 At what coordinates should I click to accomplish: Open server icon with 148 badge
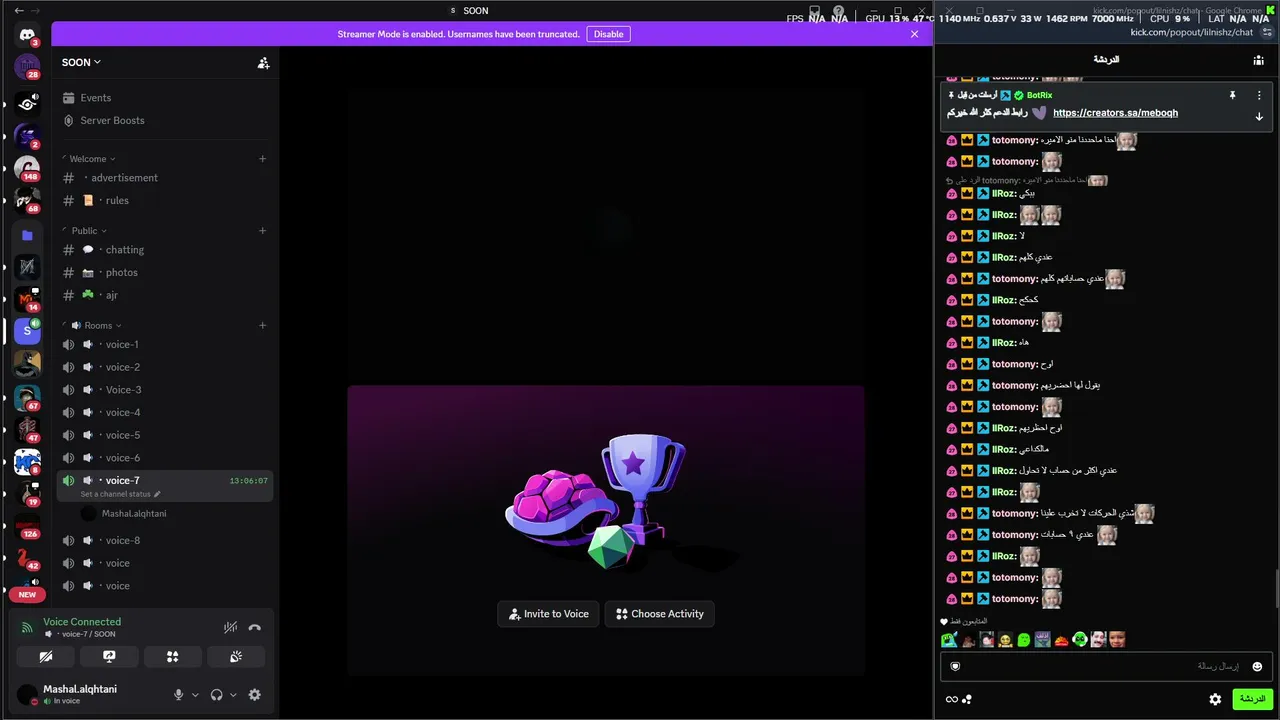pos(27,167)
